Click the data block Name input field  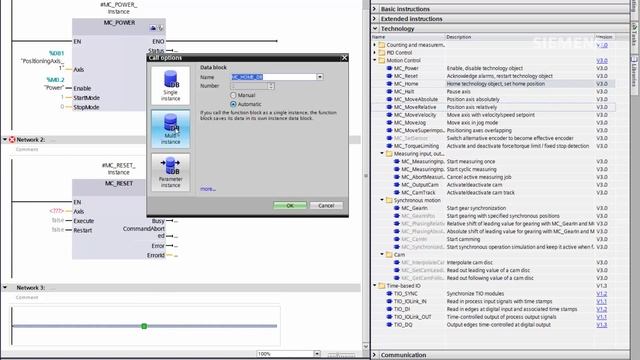[x=273, y=77]
